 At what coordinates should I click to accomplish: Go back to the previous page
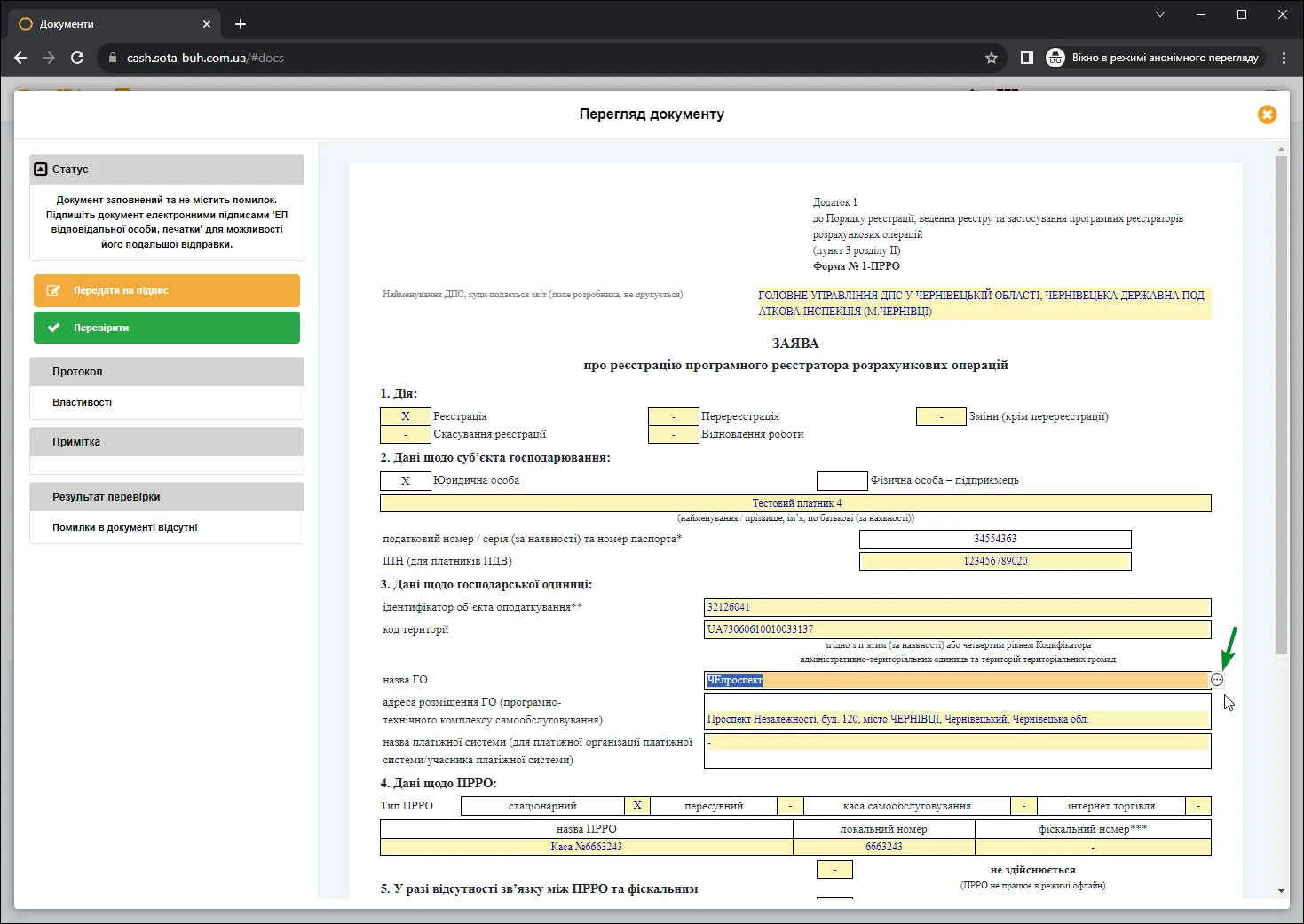point(20,58)
